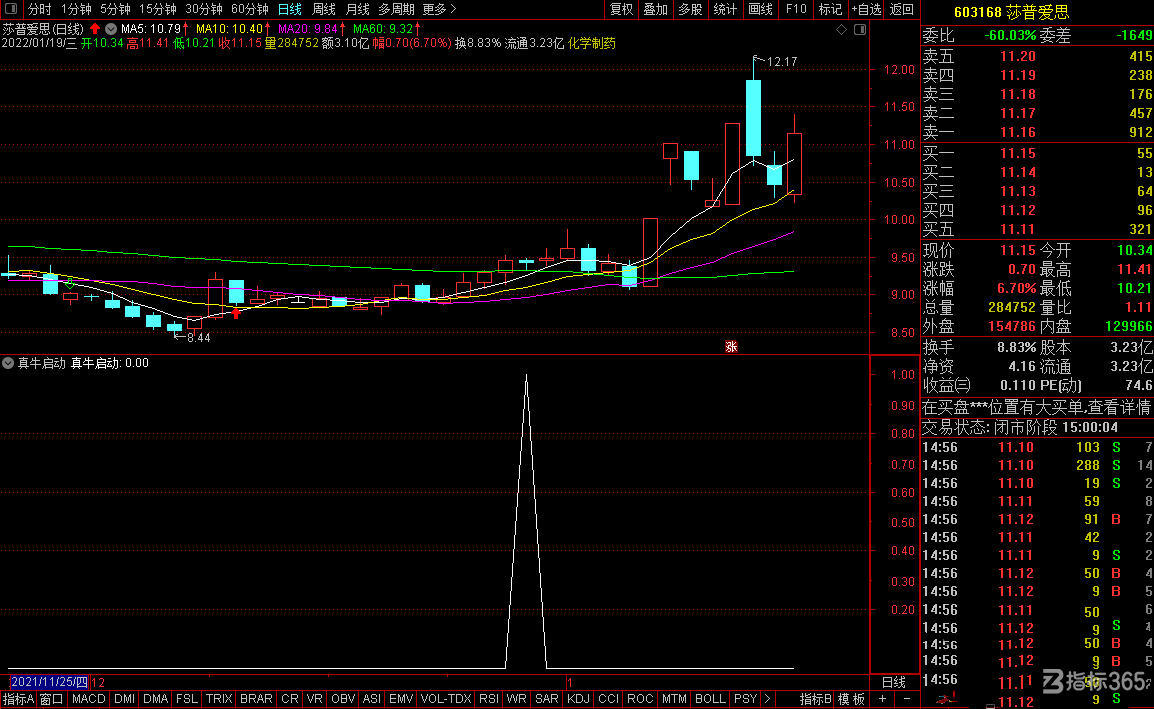Click the panel toggle icon left of 分时
1154x709 pixels.
click(x=10, y=9)
